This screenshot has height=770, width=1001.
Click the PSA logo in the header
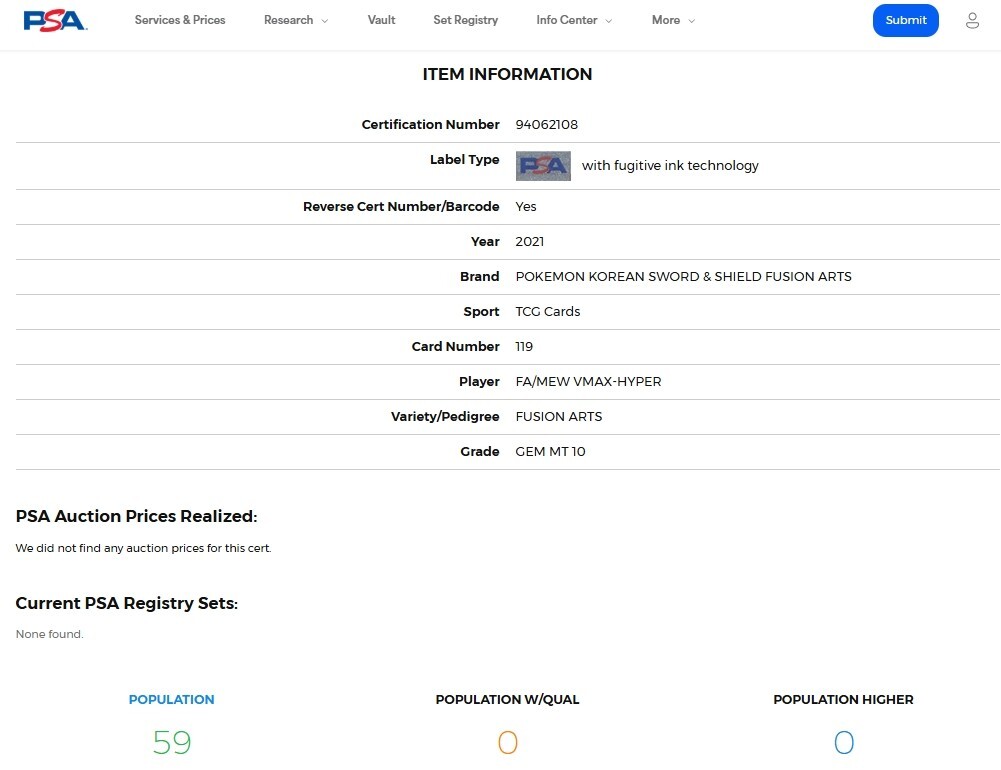[55, 20]
